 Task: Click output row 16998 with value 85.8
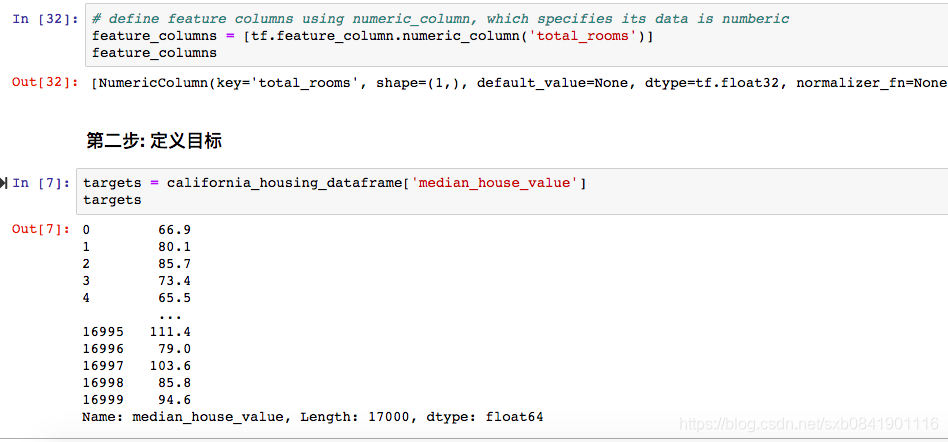click(x=137, y=383)
